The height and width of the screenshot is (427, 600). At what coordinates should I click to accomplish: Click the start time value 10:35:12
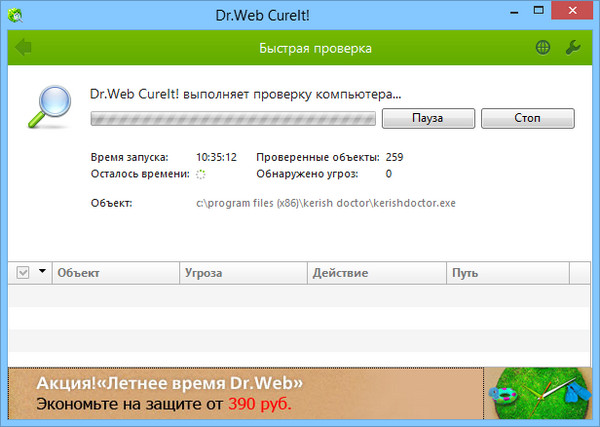216,157
